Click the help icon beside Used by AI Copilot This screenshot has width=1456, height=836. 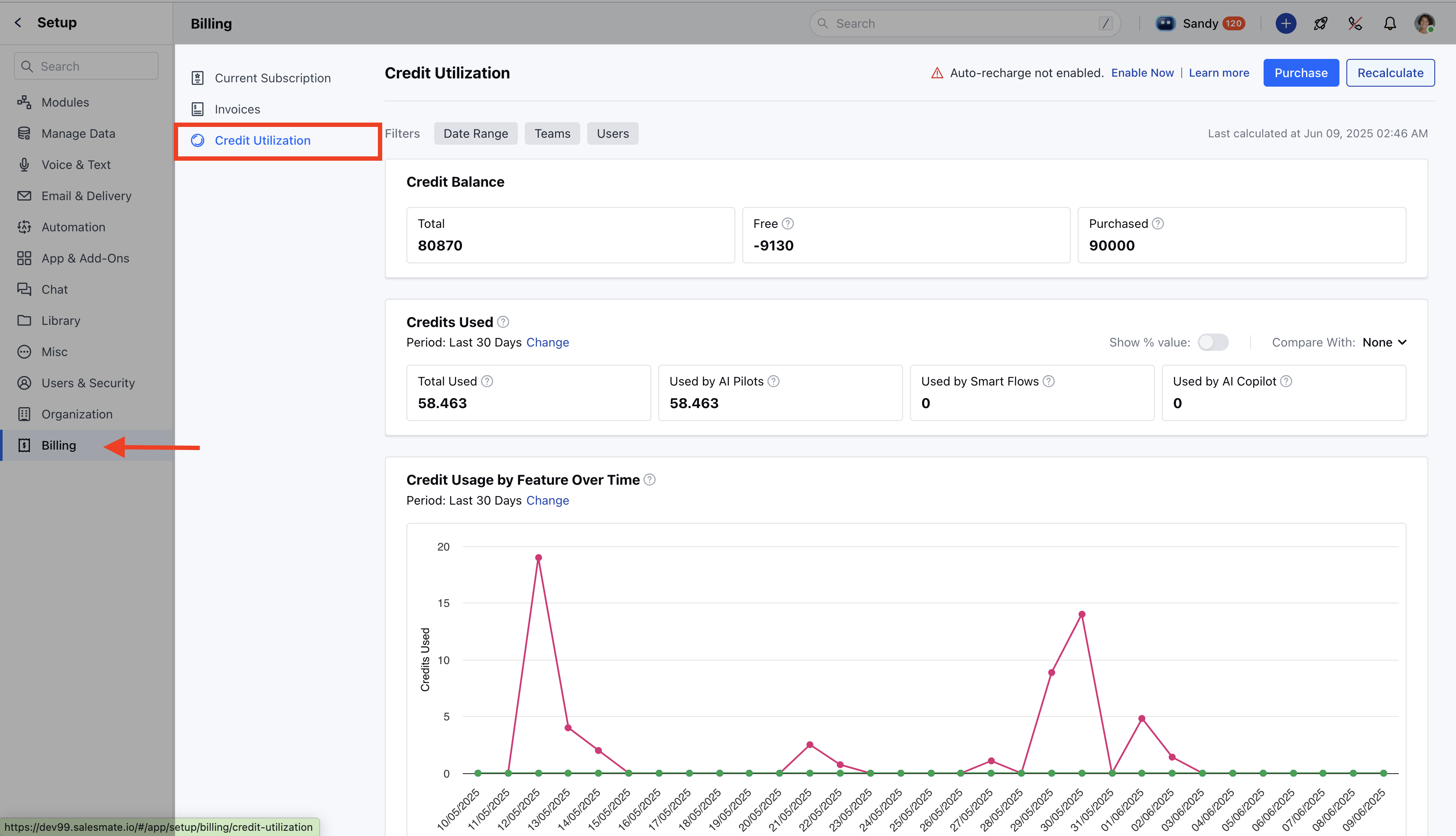coord(1287,381)
